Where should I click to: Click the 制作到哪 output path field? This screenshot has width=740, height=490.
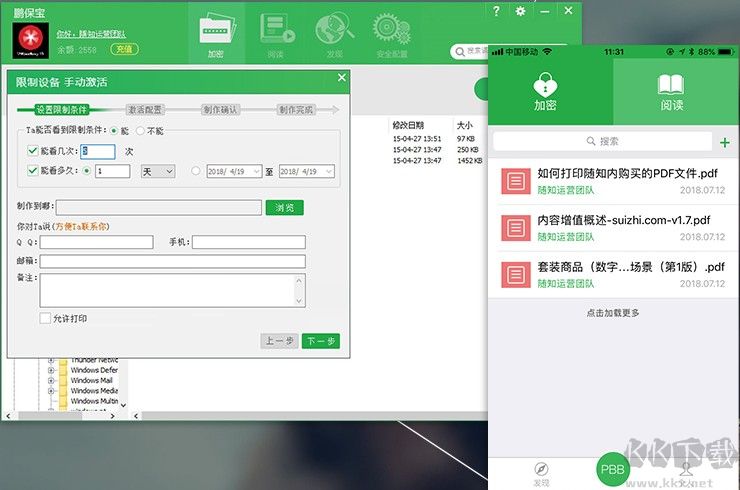coord(159,207)
